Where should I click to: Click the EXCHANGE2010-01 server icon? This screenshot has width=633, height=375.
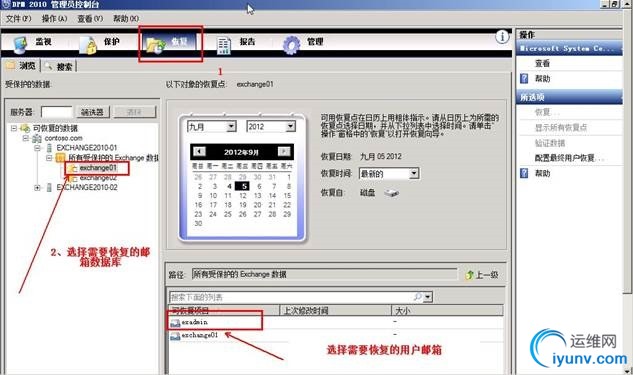[x=49, y=148]
